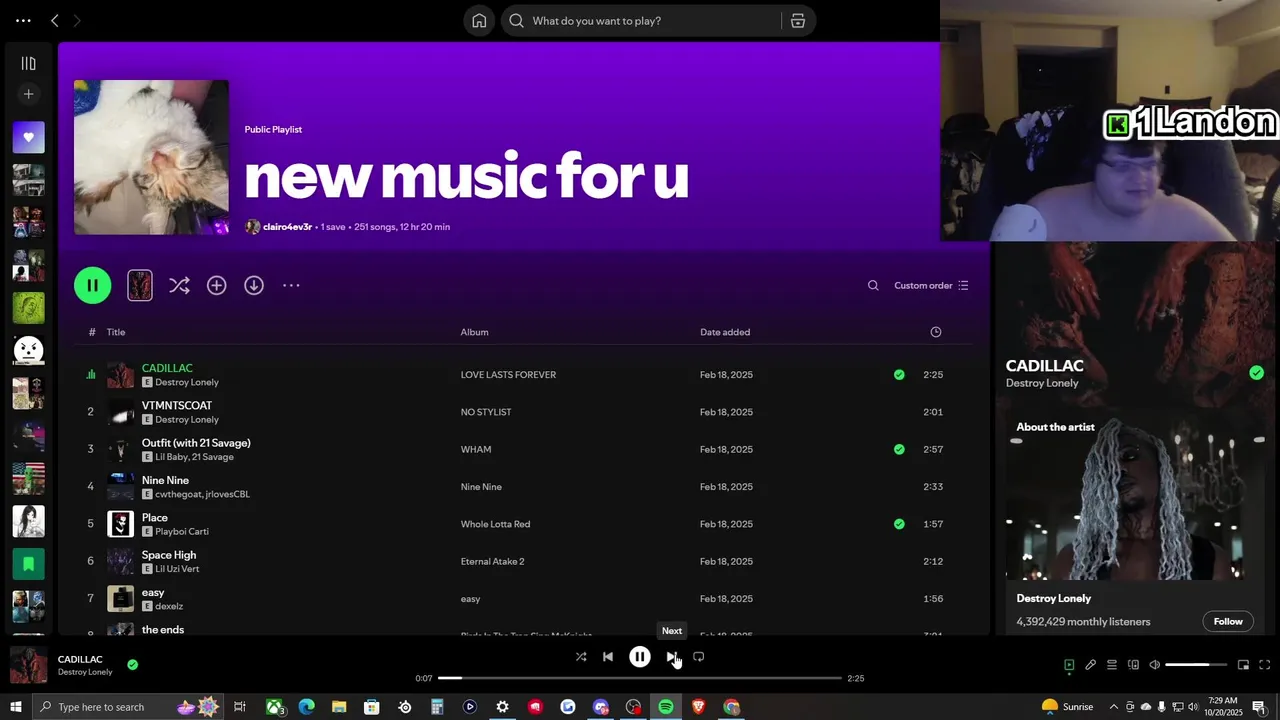Toggle saved checkmark on CADILLAC row
Viewport: 1280px width, 720px height.
point(899,375)
